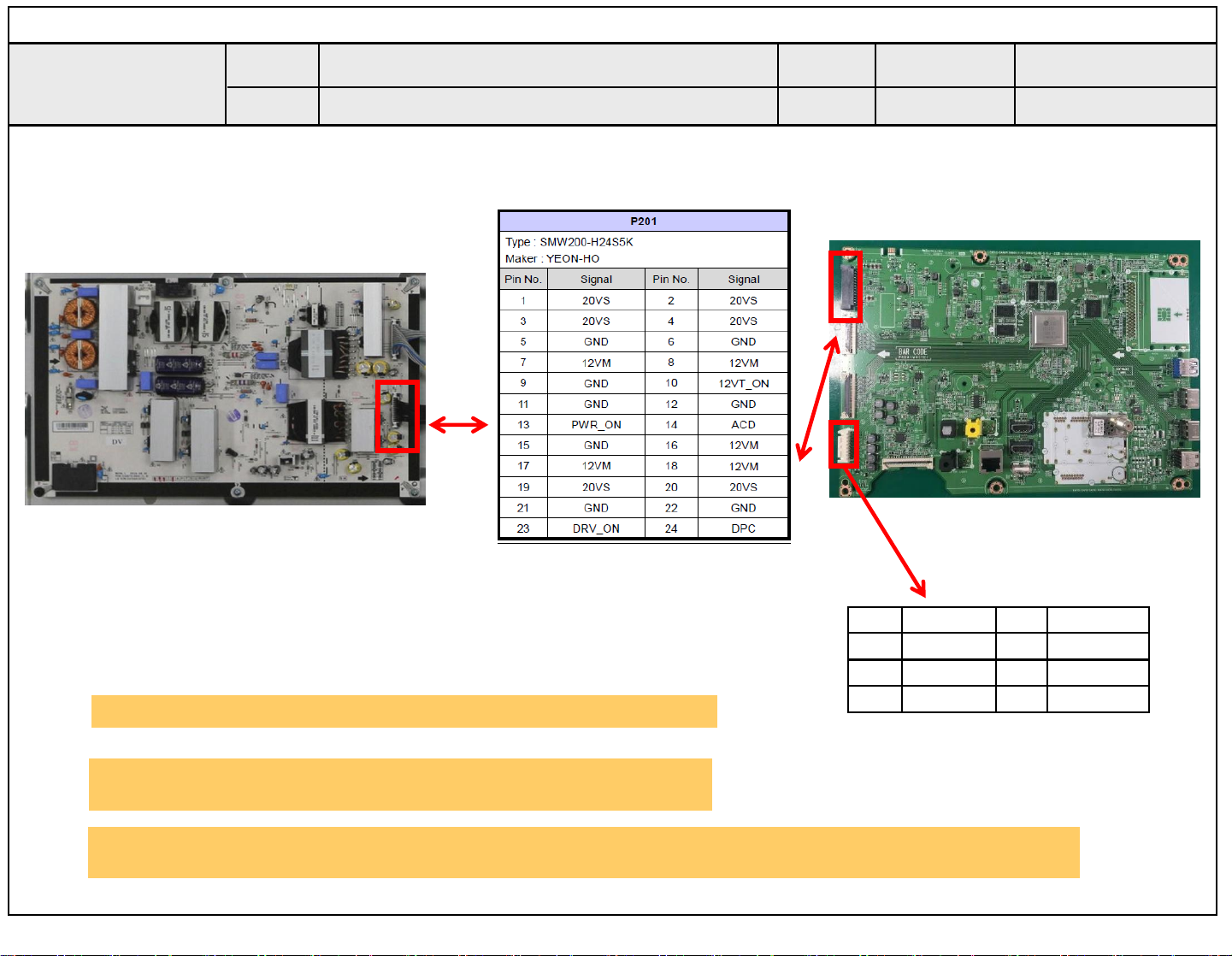
Task: Select pin number 6 cell
Action: (671, 342)
